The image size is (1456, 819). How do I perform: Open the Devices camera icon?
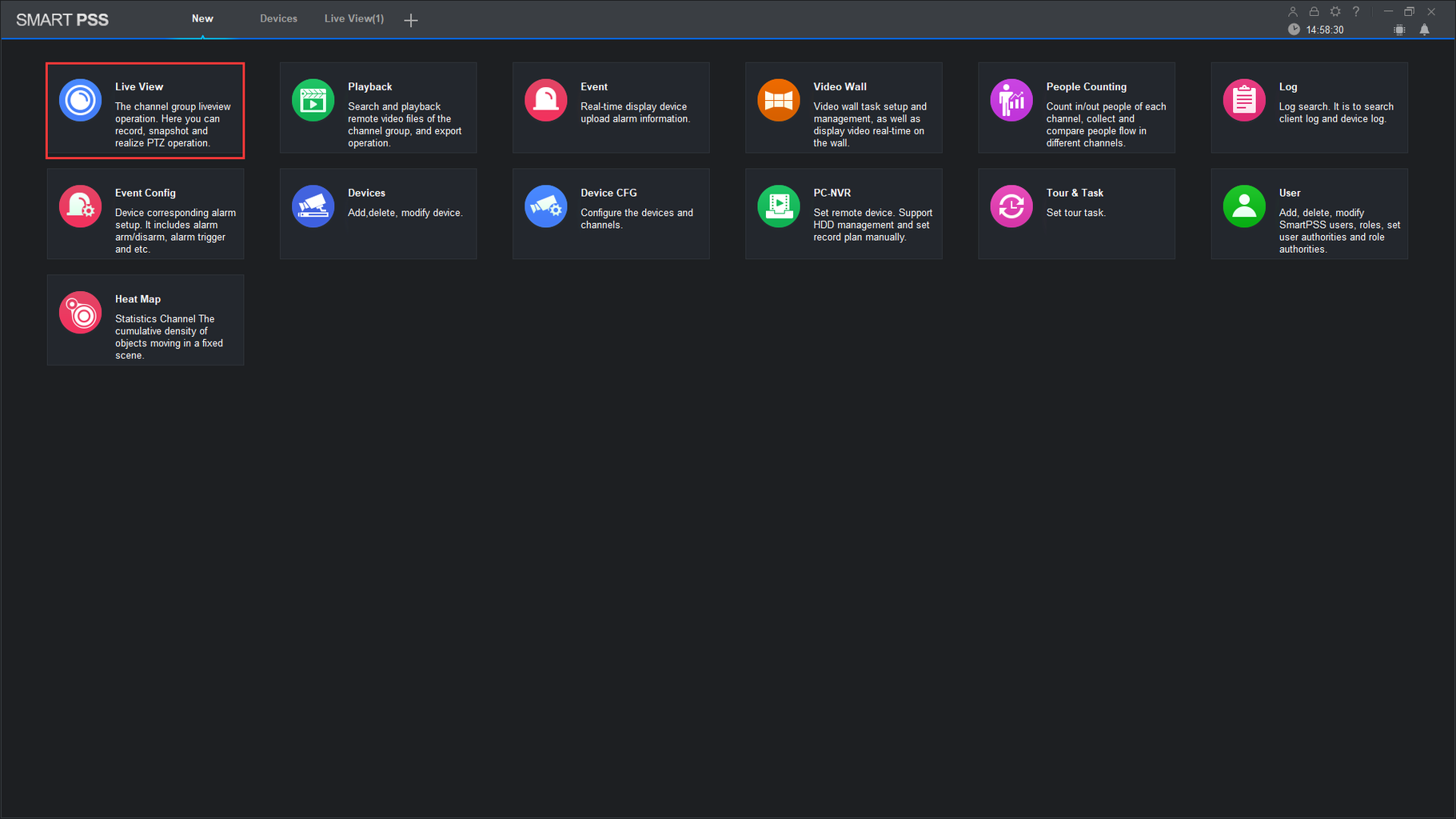pyautogui.click(x=313, y=206)
